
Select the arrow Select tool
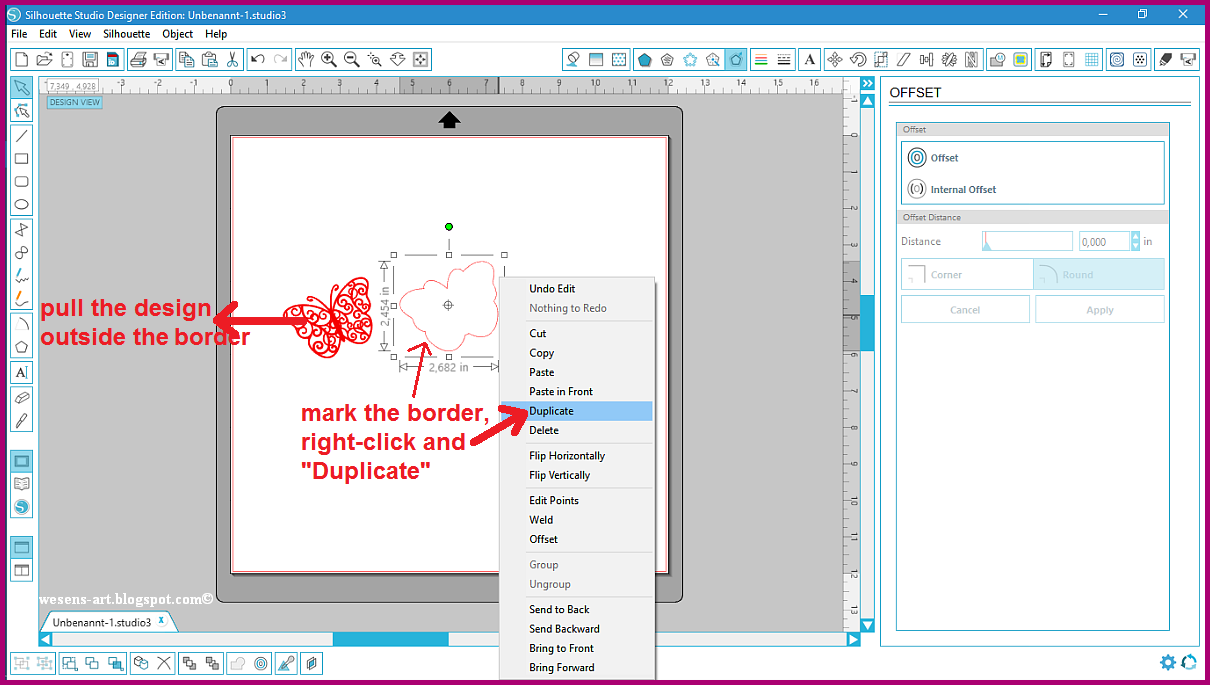21,88
